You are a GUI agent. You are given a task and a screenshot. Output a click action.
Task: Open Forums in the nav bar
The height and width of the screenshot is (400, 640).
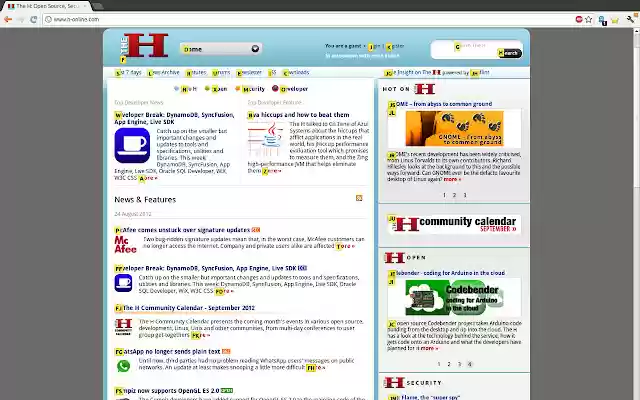(221, 72)
